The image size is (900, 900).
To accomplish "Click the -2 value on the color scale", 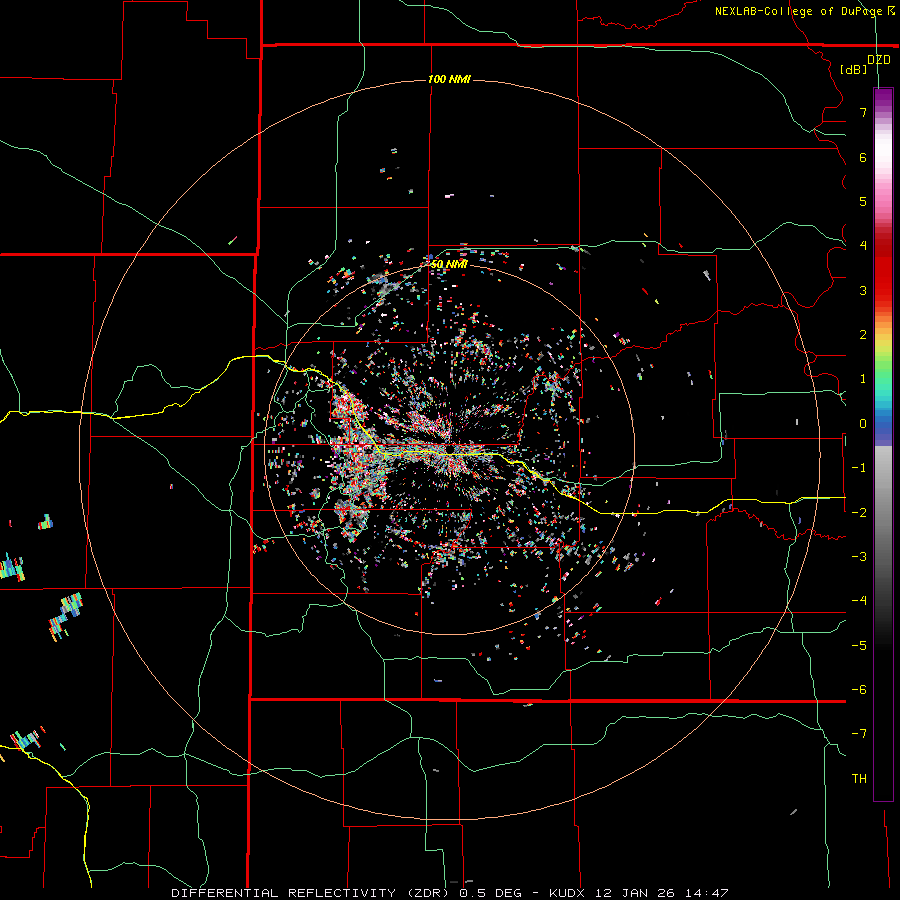I will (x=859, y=512).
